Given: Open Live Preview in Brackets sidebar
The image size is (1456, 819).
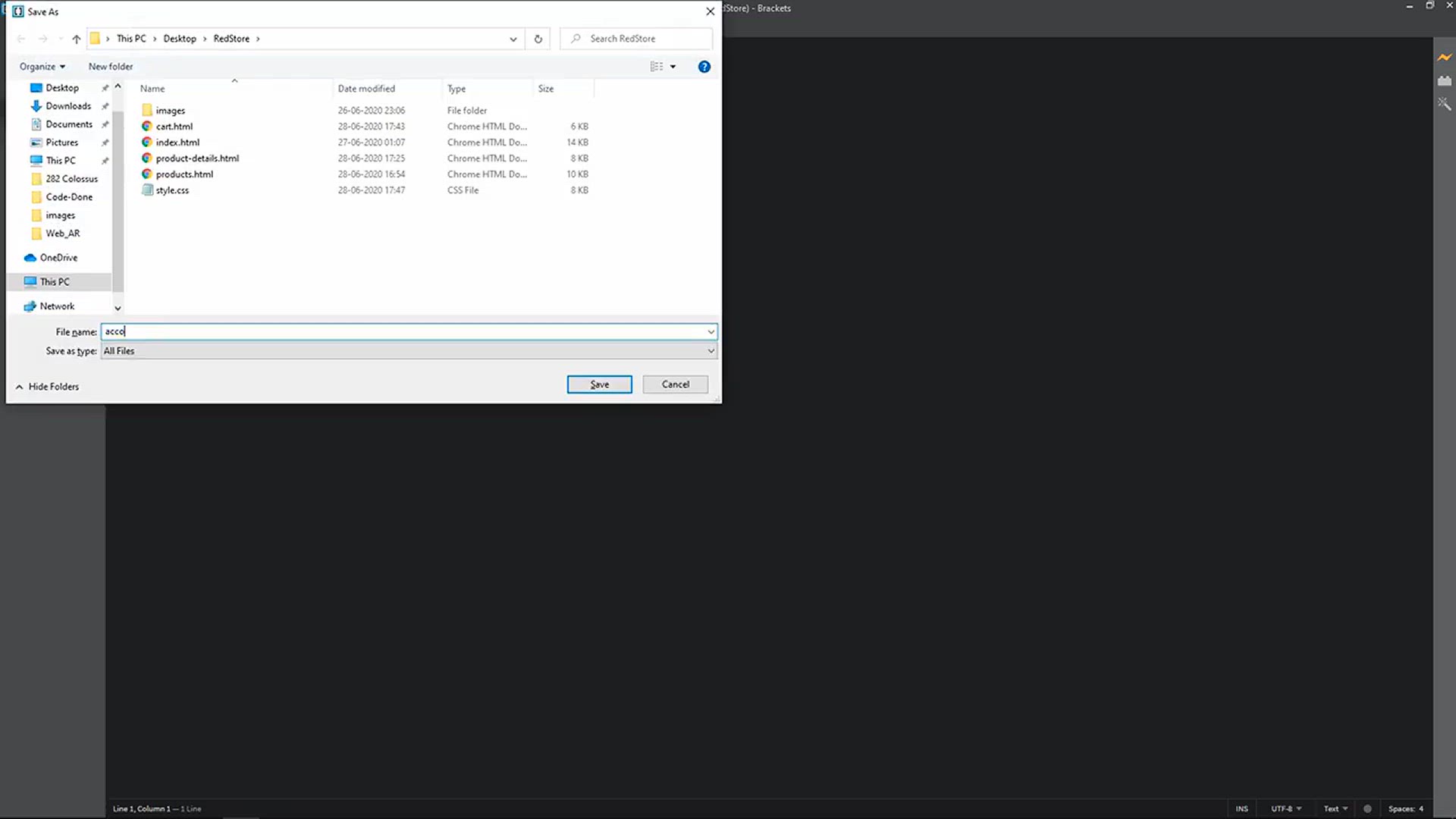Looking at the screenshot, I should 1444,57.
